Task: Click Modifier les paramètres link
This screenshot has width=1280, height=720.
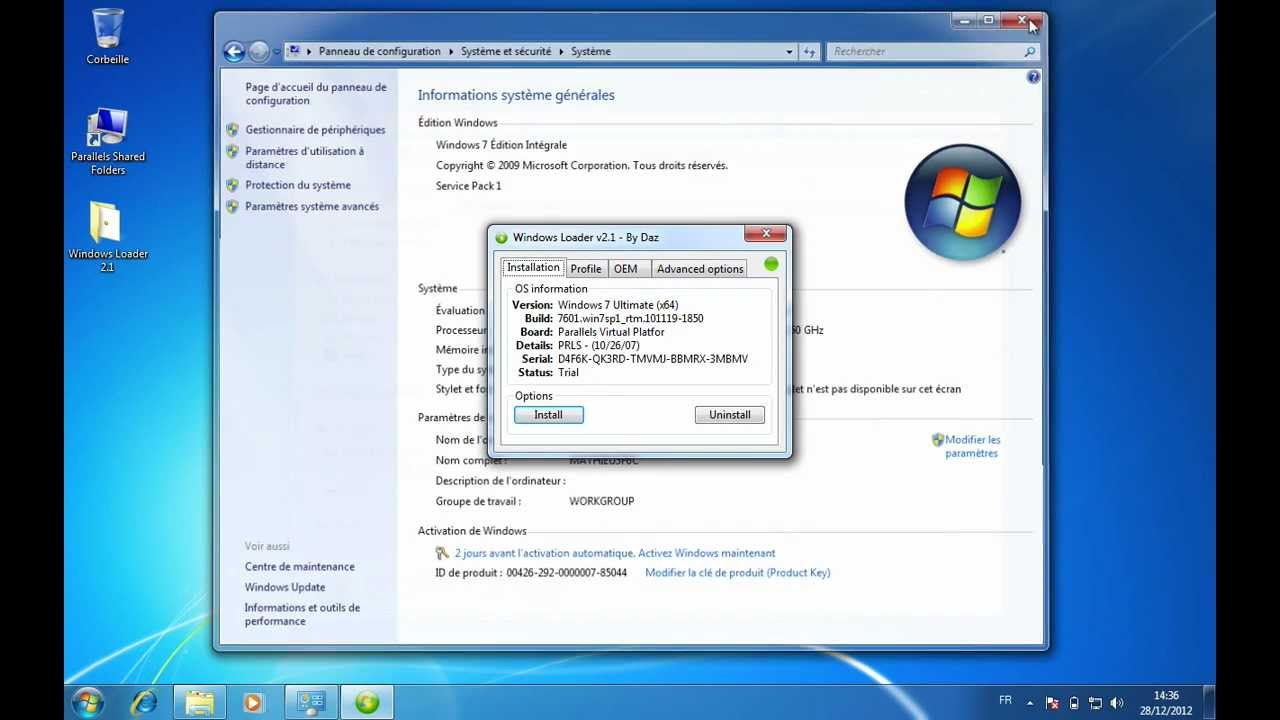Action: coord(972,447)
